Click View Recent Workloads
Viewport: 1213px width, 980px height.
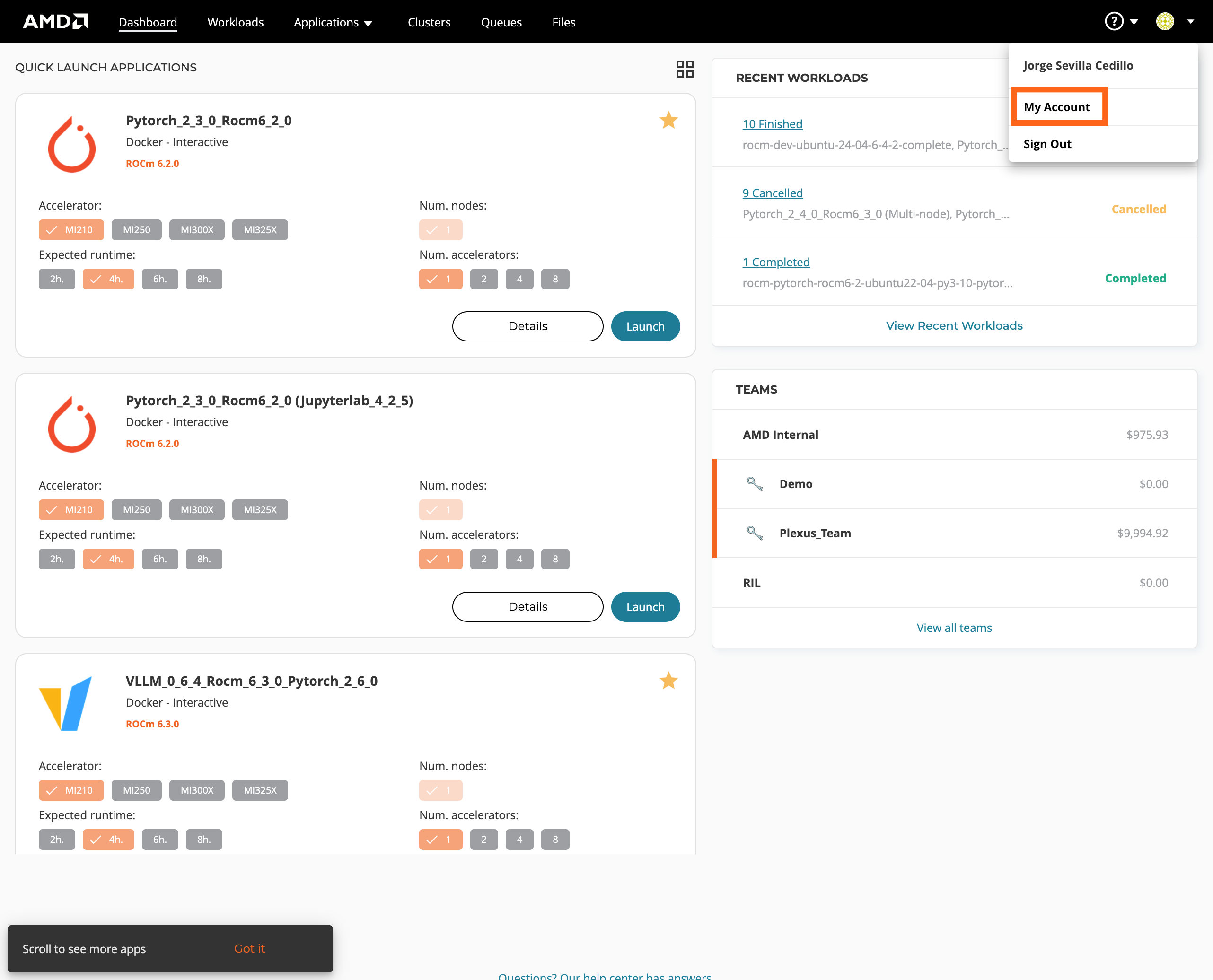point(954,326)
